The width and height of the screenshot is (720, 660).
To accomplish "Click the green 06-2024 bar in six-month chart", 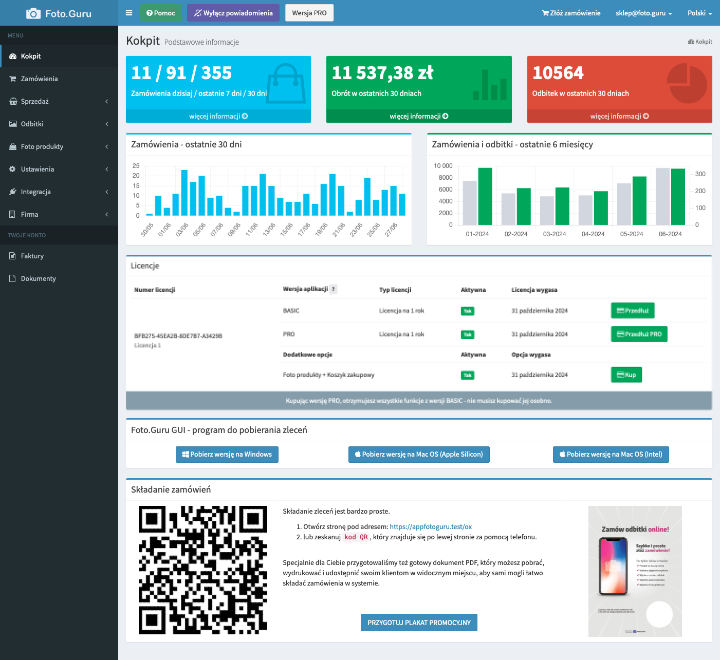I will point(678,197).
